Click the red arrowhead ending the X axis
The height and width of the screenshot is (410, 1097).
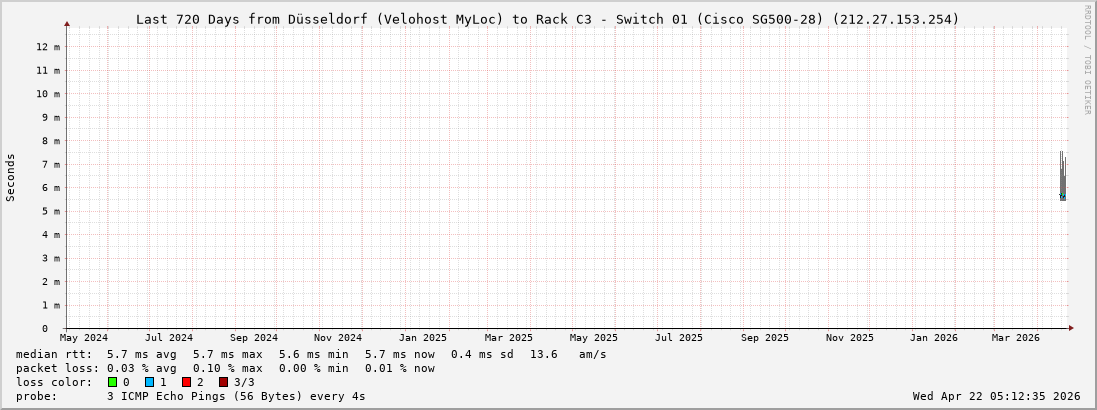pyautogui.click(x=1071, y=327)
